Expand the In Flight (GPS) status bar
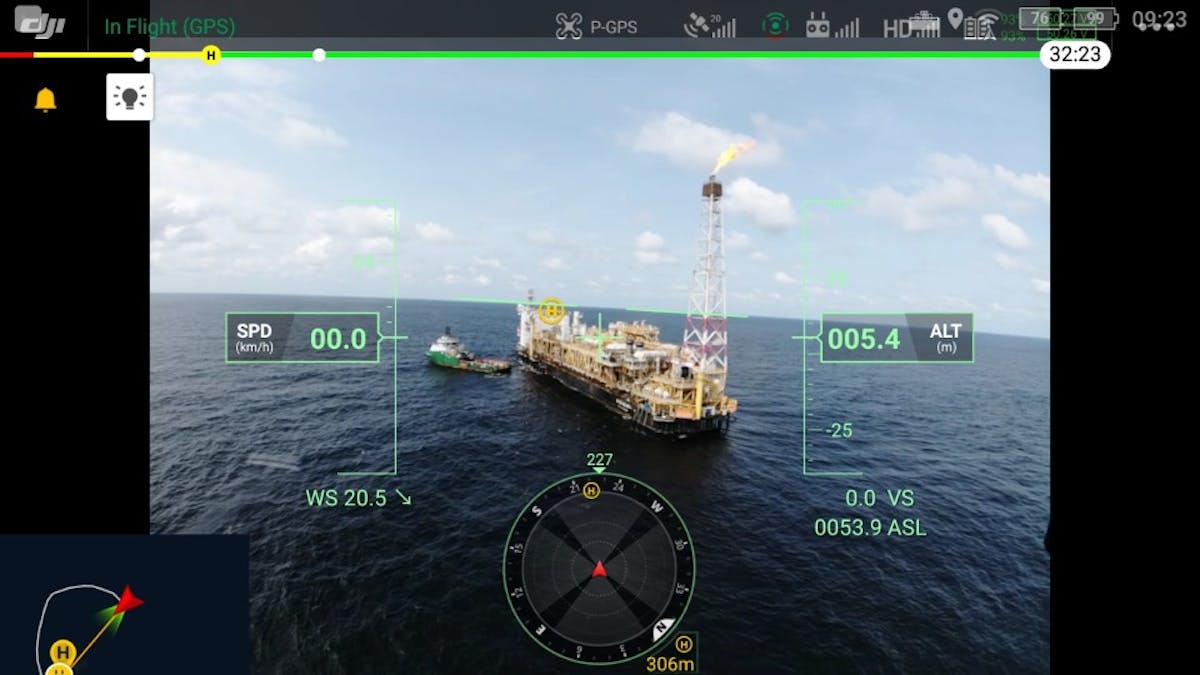 168,26
